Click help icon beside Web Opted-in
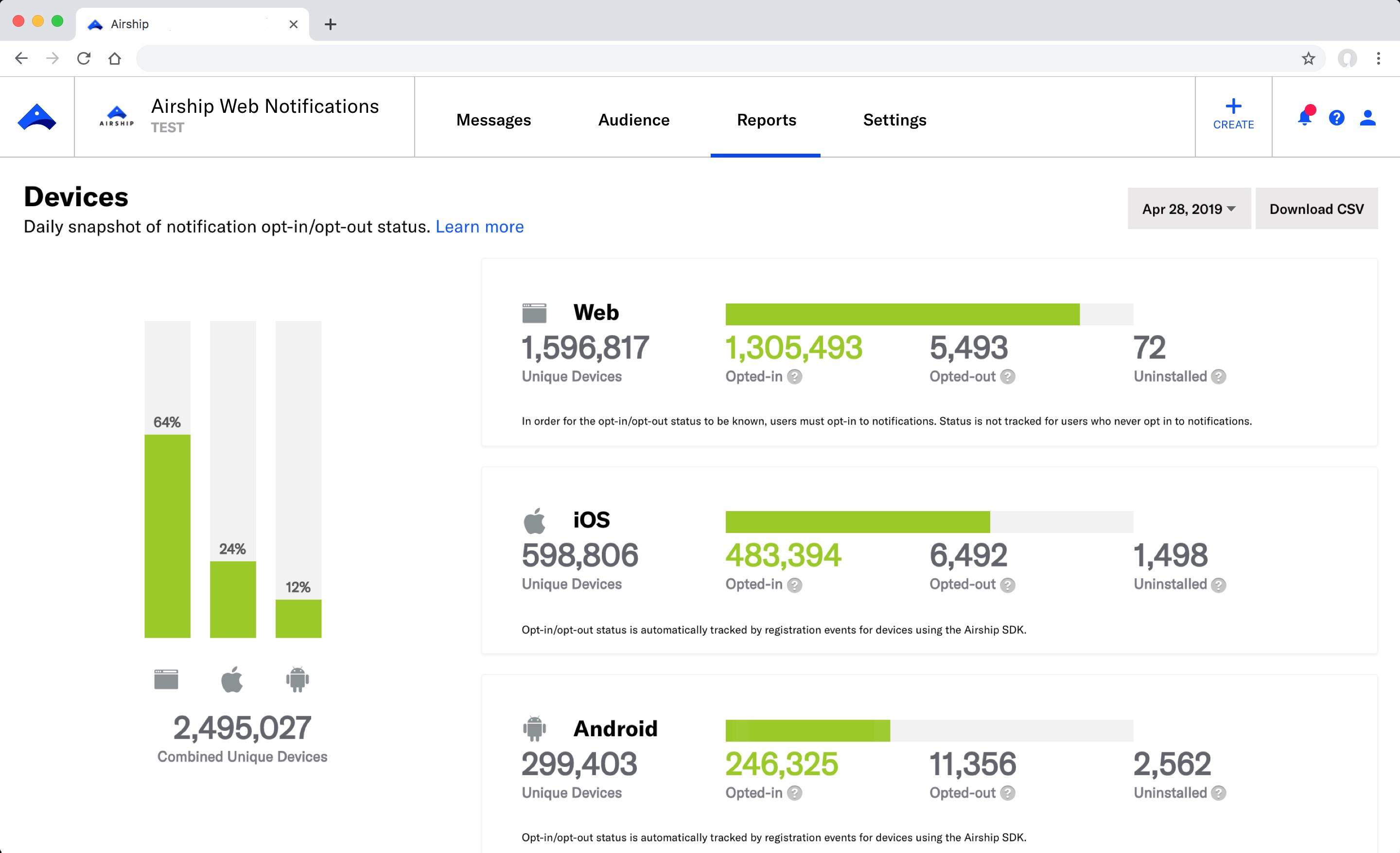 [794, 377]
